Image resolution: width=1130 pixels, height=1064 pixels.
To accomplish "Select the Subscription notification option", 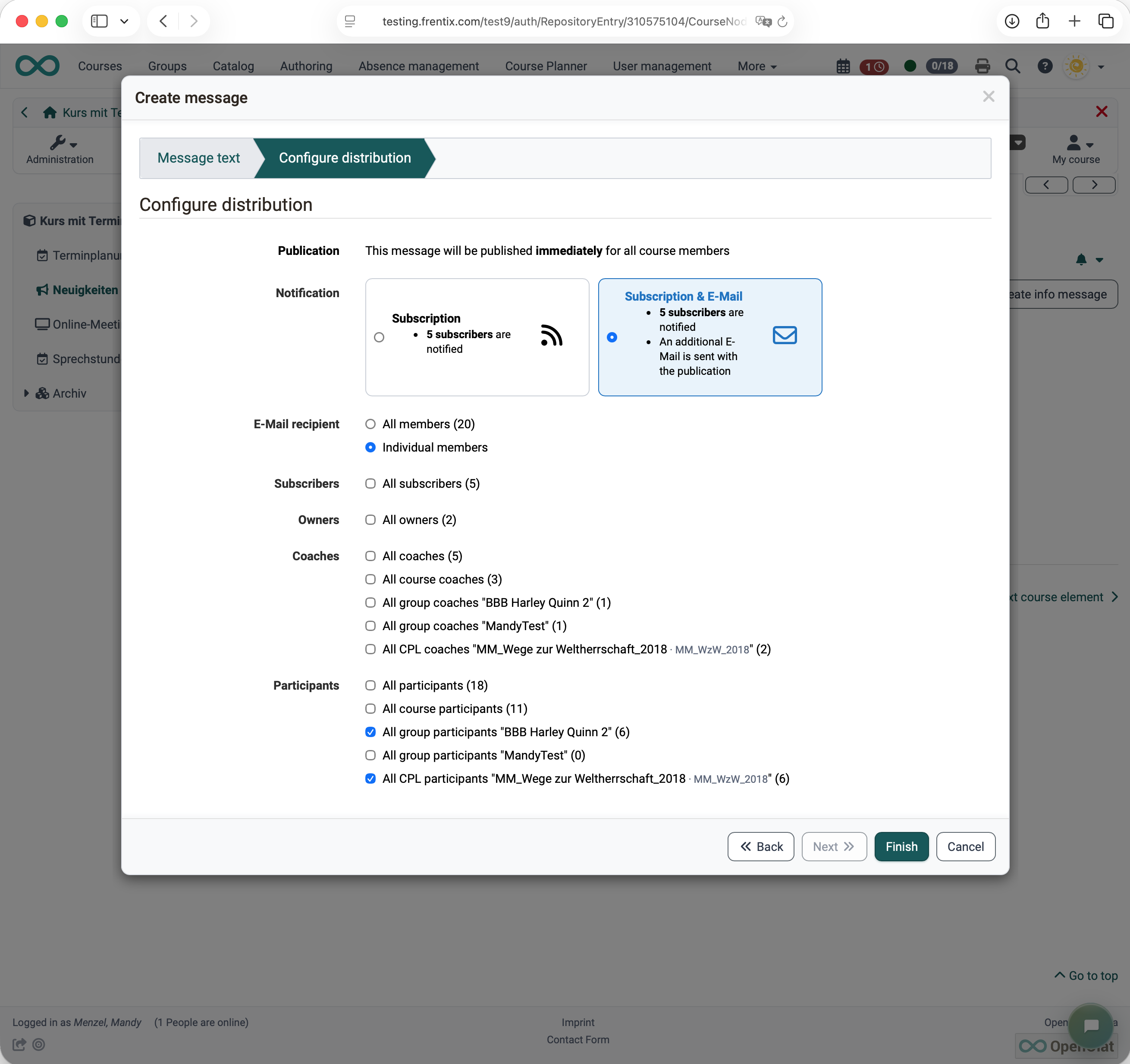I will (x=379, y=338).
